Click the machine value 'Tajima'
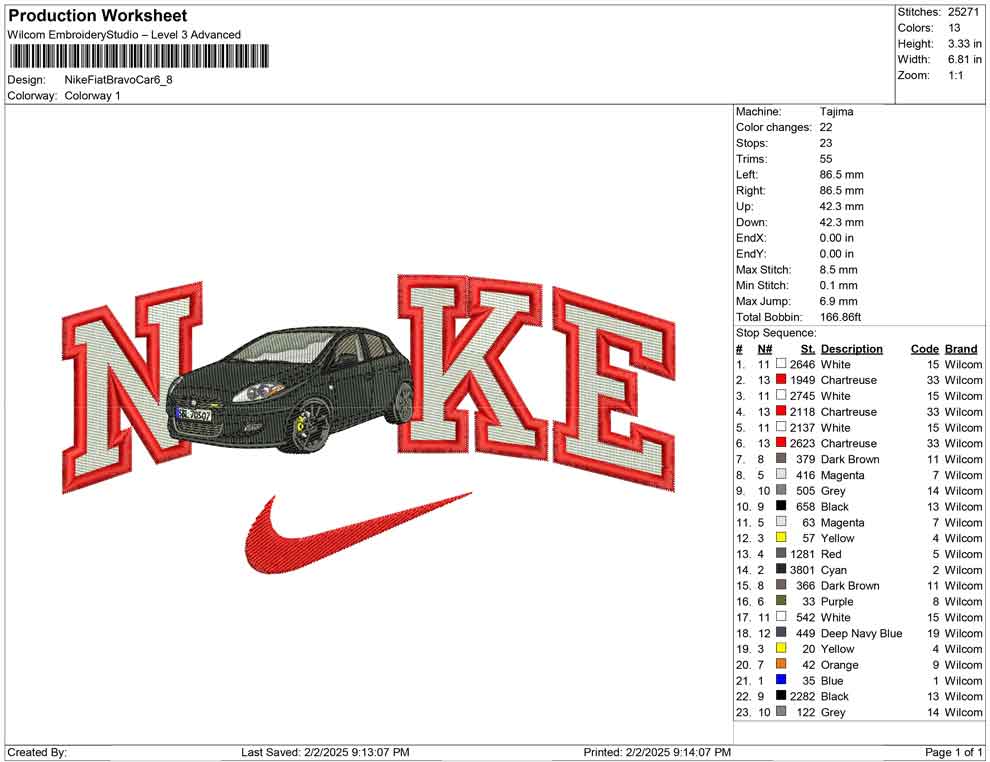Image resolution: width=990 pixels, height=762 pixels. [x=837, y=112]
